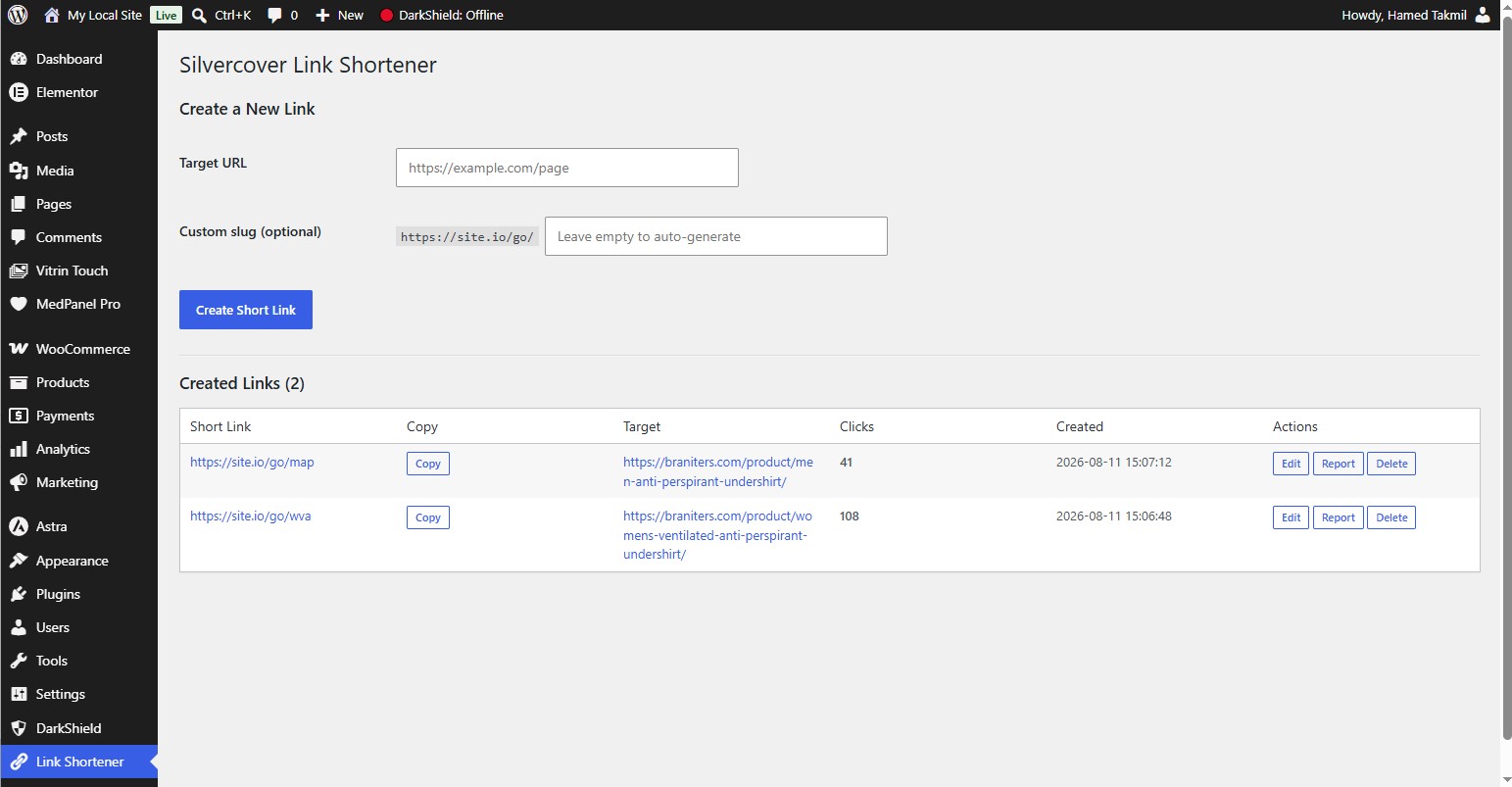Screen dimensions: 1512x787
Task: Click the comments bubble icon in admin bar
Action: click(x=274, y=16)
